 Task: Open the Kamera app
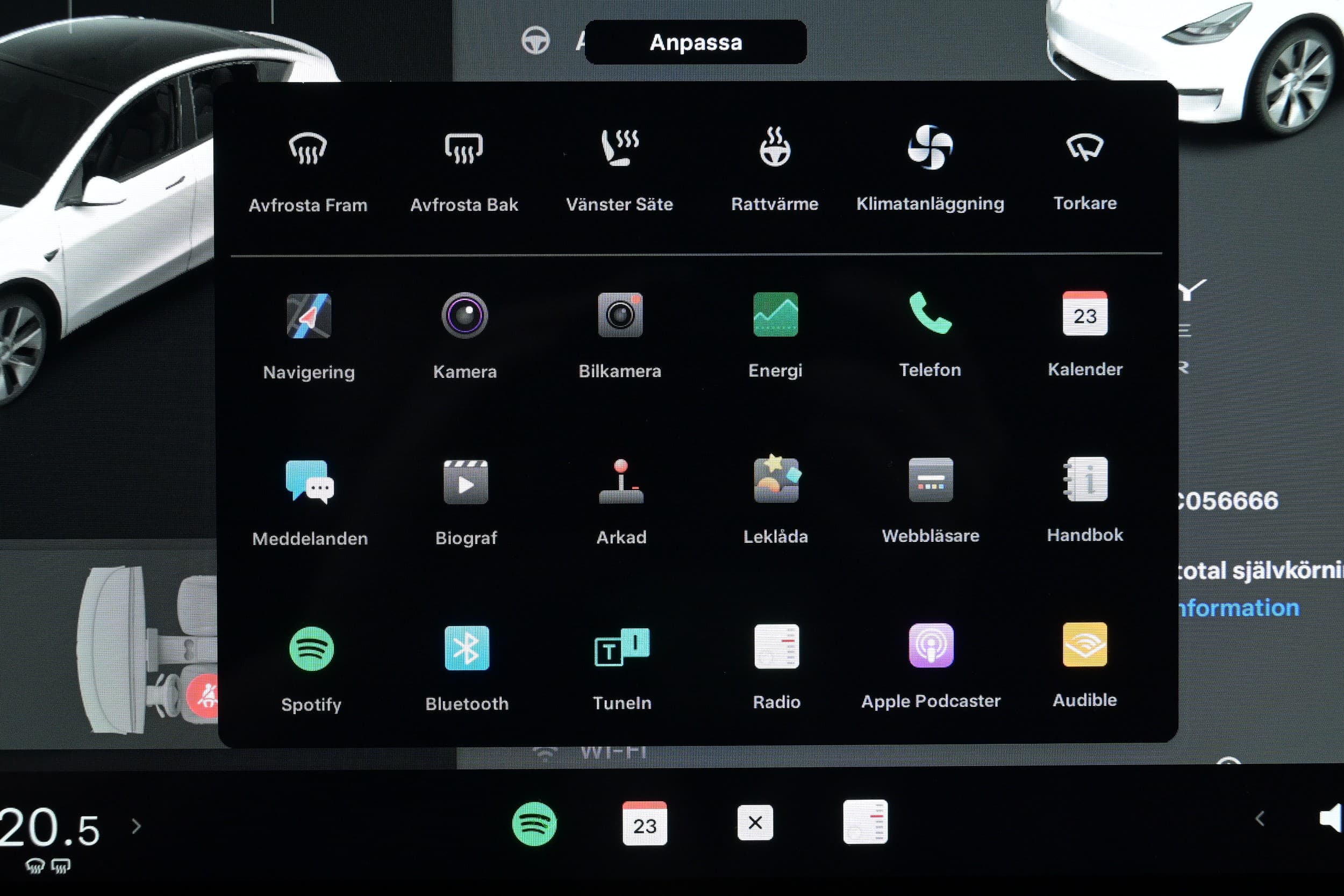[x=464, y=337]
